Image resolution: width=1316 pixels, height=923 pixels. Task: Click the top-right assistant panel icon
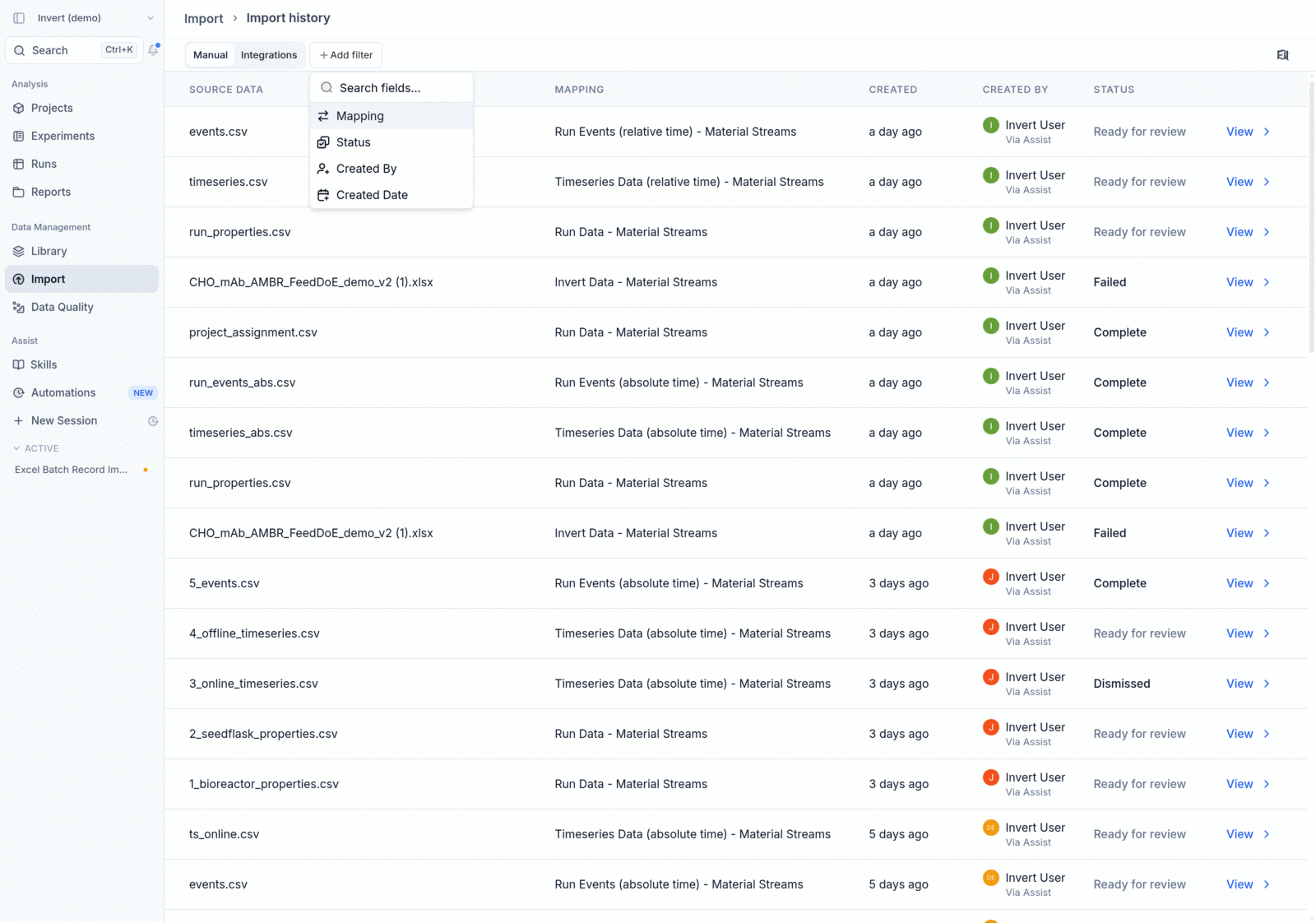[1282, 55]
